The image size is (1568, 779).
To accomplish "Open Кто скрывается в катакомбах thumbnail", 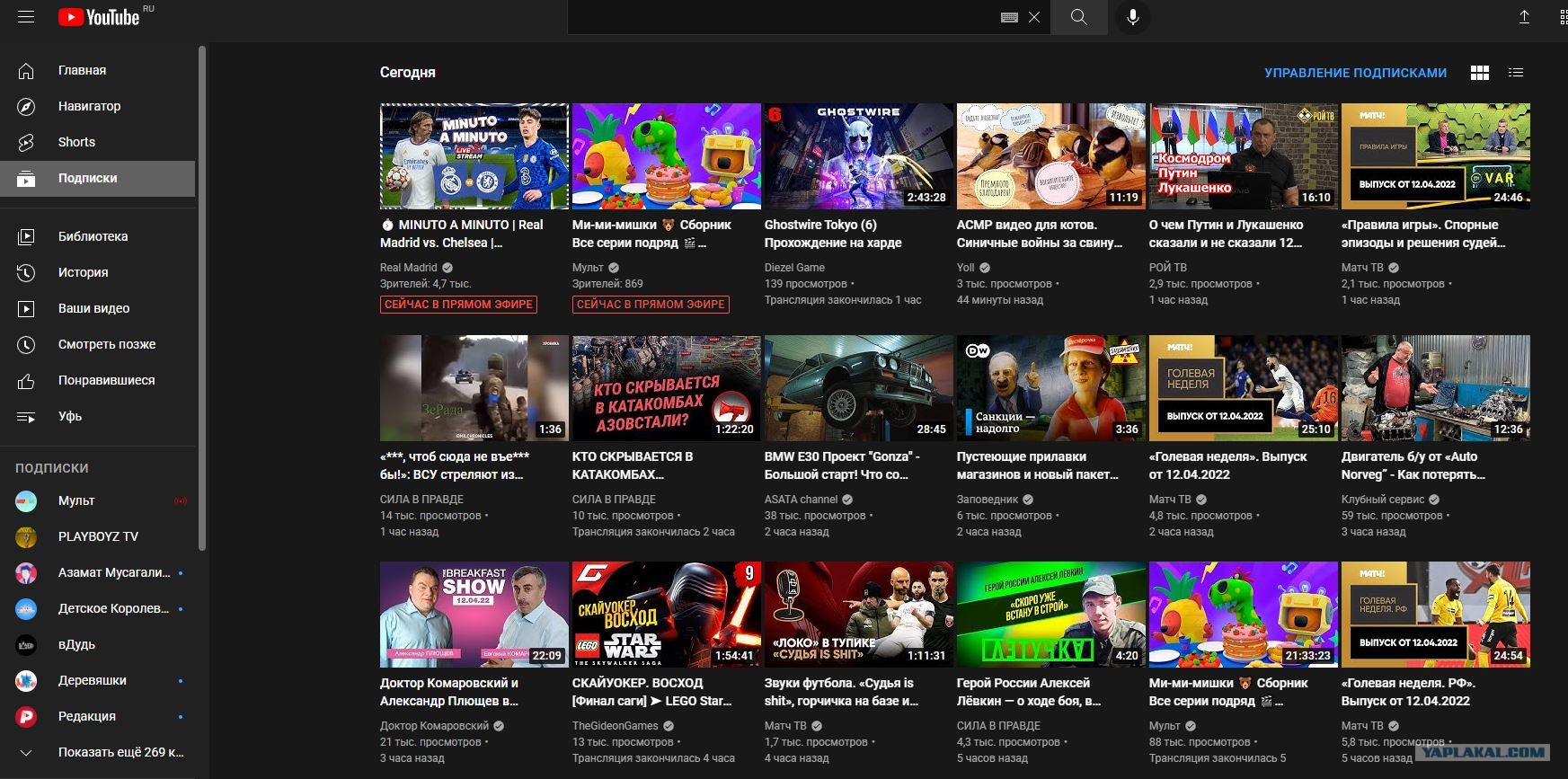I will 667,388.
